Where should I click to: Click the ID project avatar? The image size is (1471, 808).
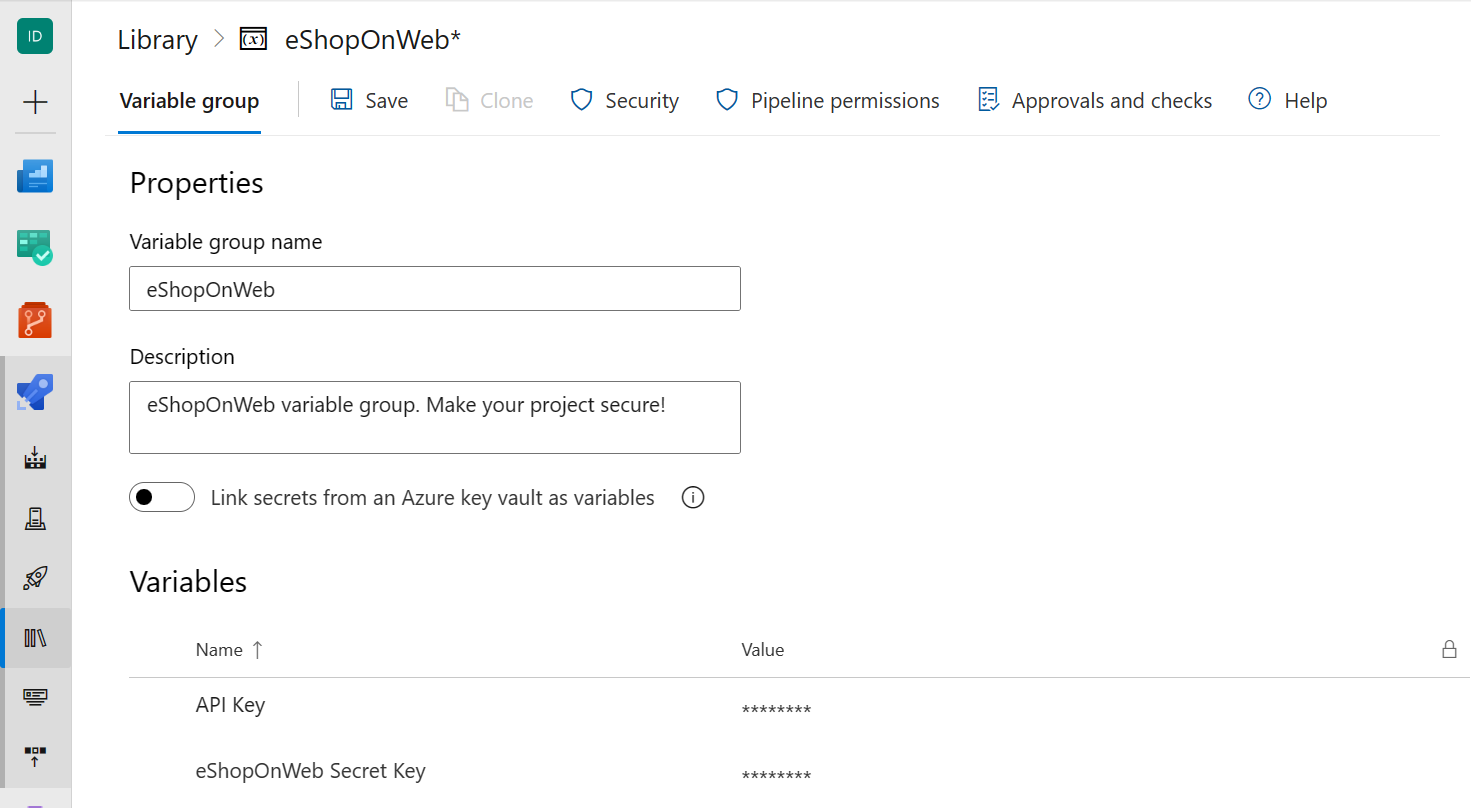pyautogui.click(x=35, y=36)
